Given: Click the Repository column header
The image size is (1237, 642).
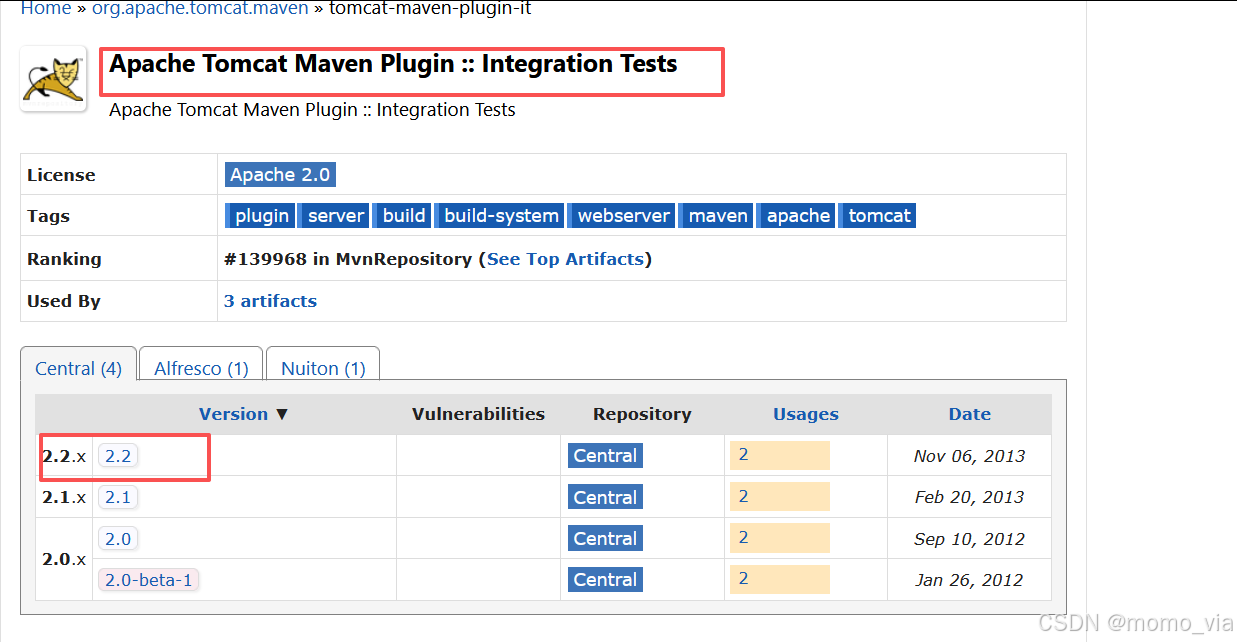Looking at the screenshot, I should click(642, 414).
